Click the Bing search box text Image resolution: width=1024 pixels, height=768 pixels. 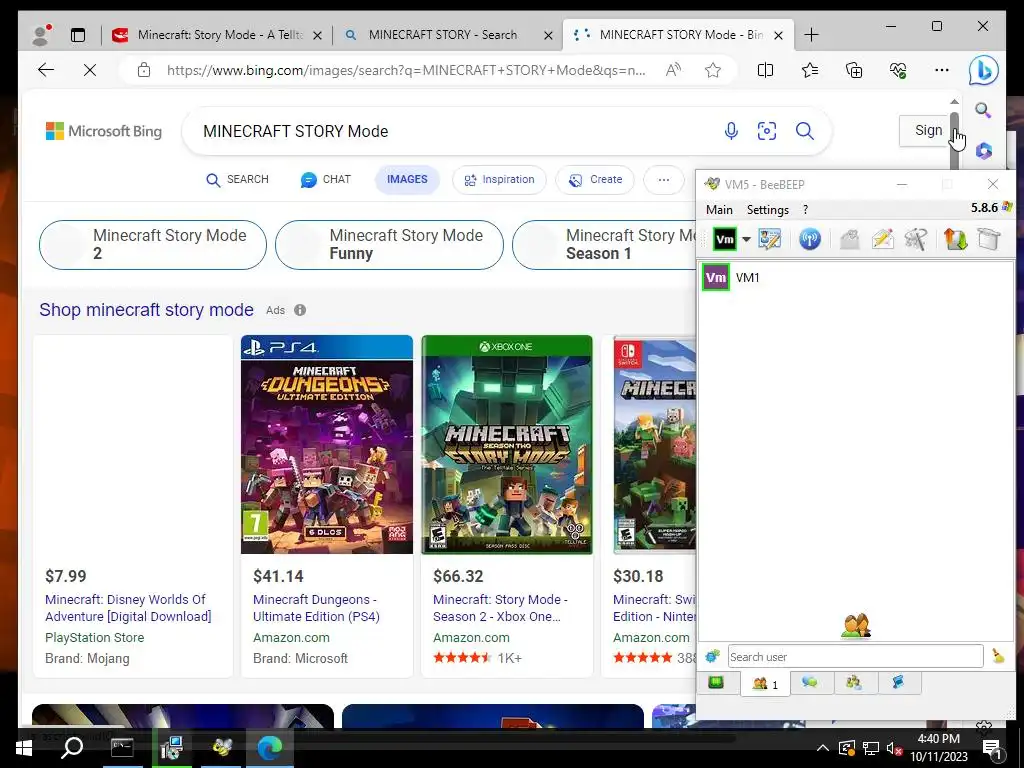coord(296,131)
